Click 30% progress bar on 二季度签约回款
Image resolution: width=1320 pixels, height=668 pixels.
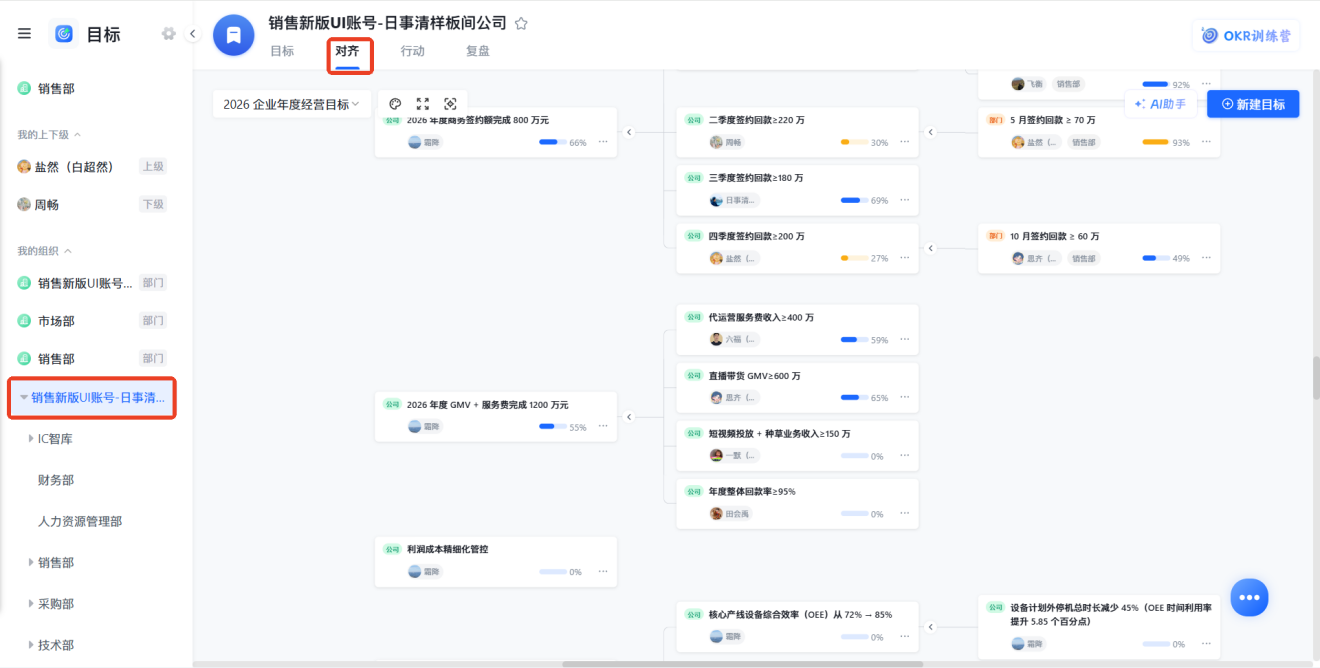[x=855, y=142]
